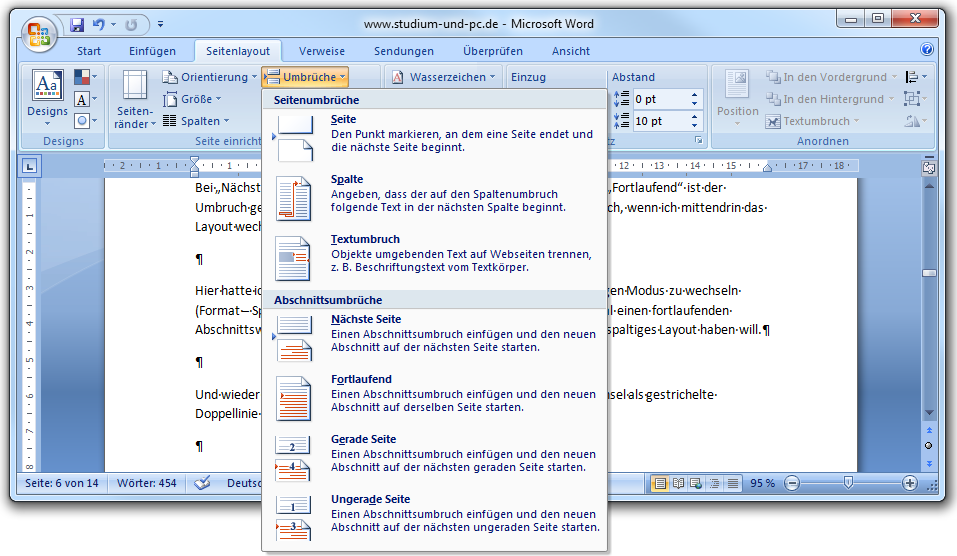957x556 pixels.
Task: Switch to Outline view
Action: click(x=714, y=483)
